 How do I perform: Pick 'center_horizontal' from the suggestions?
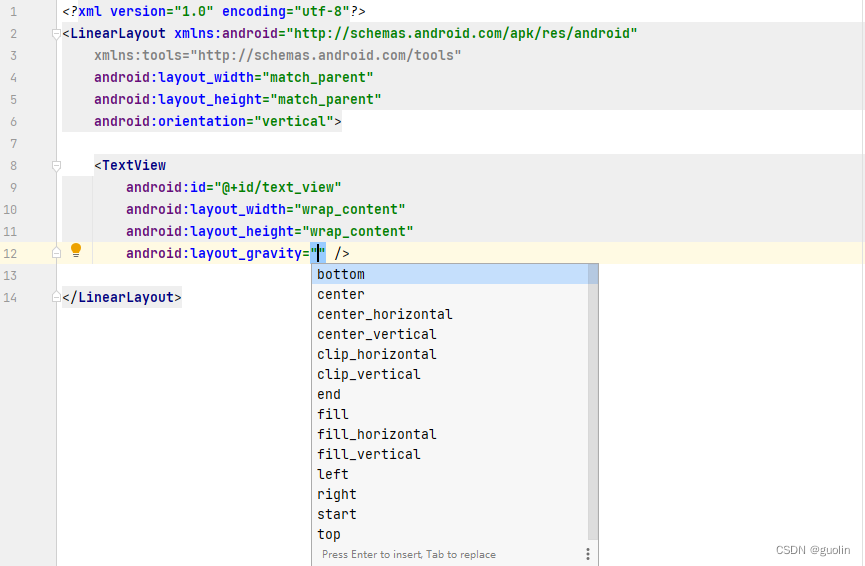pyautogui.click(x=384, y=314)
